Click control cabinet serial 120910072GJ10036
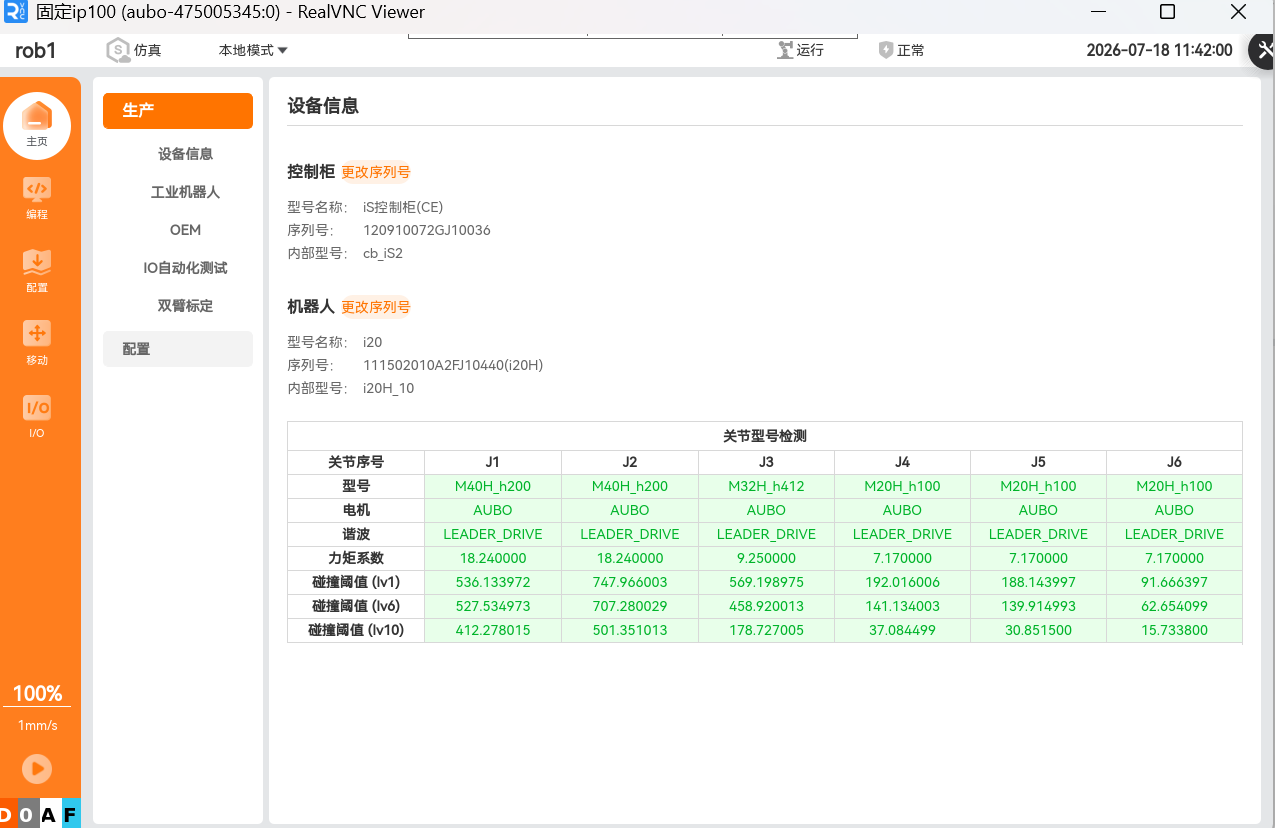 point(427,230)
